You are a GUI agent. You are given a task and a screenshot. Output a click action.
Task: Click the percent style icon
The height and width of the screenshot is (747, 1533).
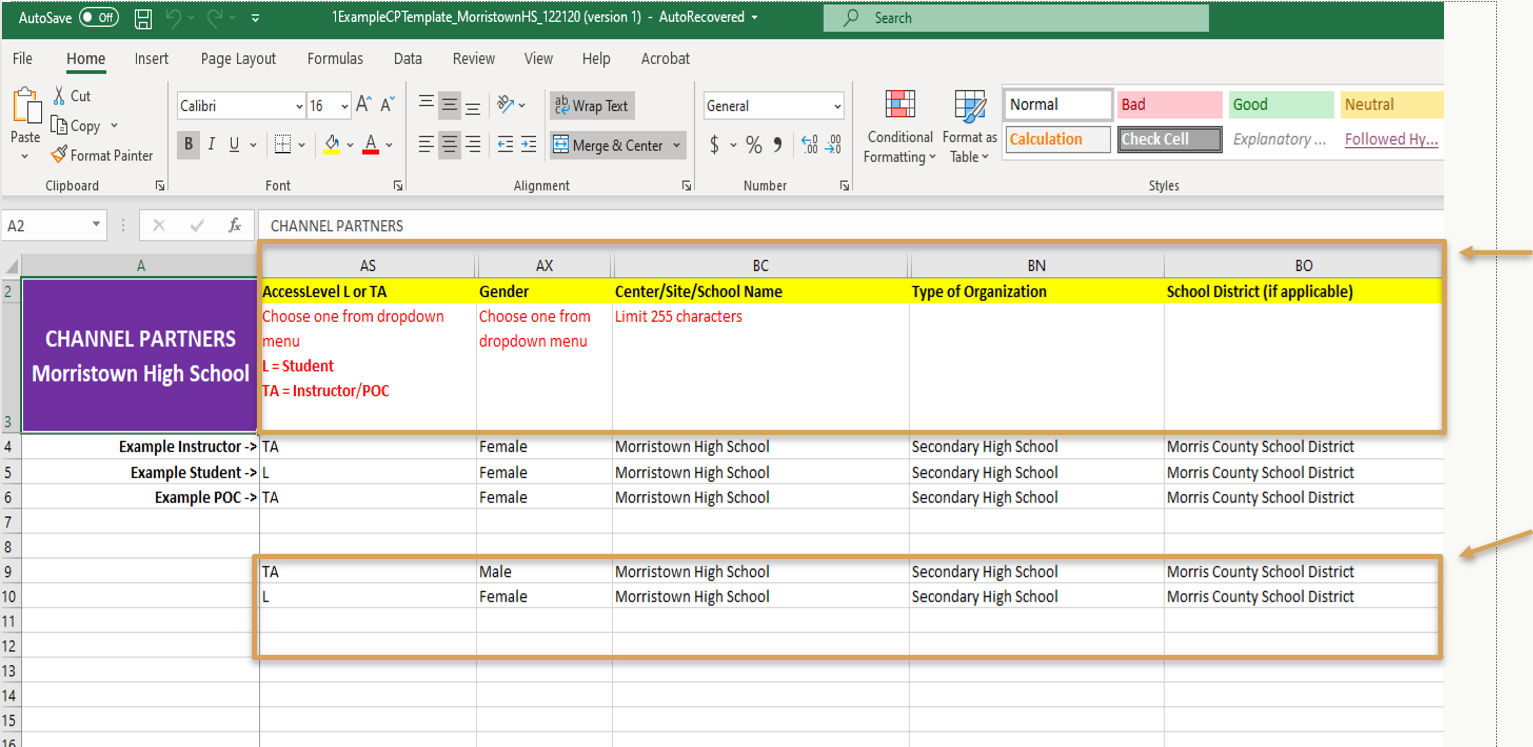[x=753, y=145]
